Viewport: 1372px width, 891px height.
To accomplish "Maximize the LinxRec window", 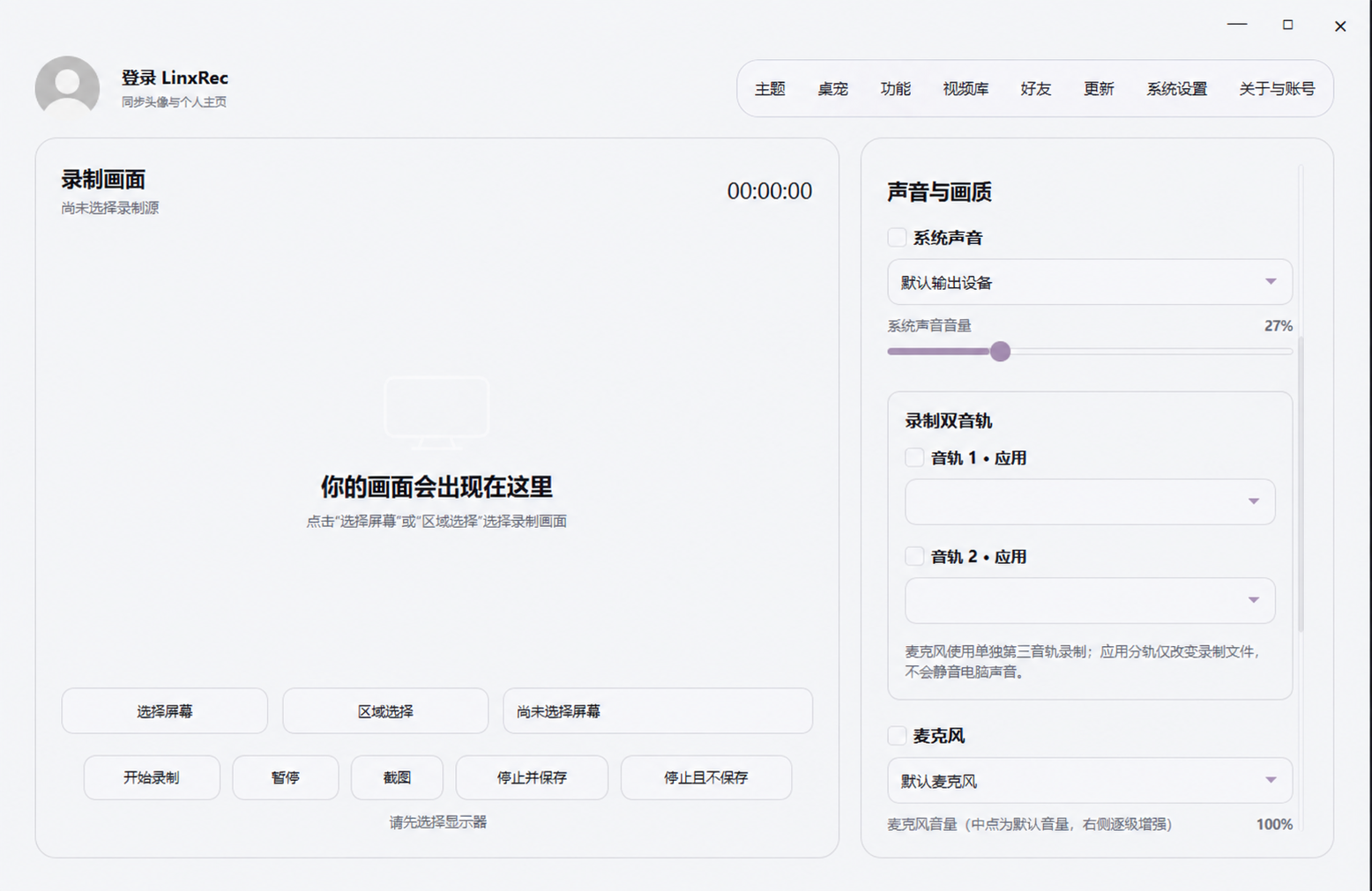I will [1287, 25].
